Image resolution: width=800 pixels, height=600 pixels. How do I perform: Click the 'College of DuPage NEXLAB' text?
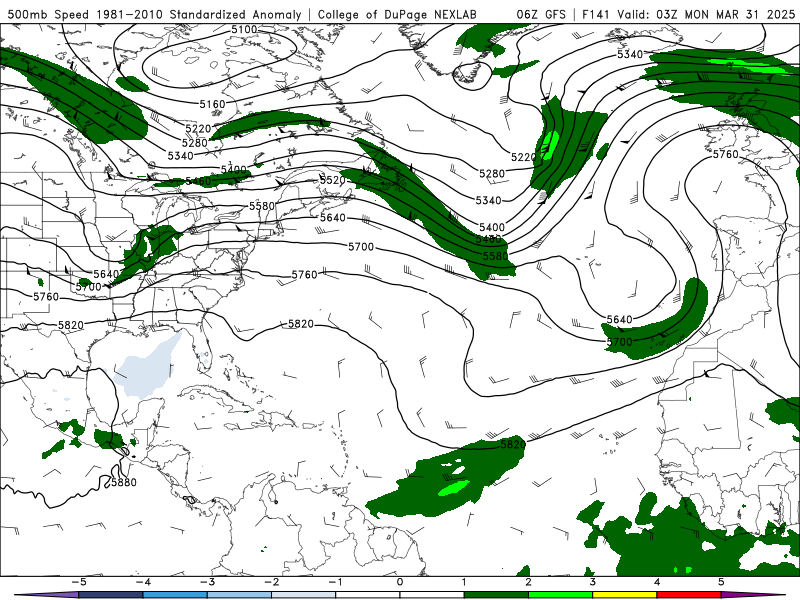(x=397, y=14)
